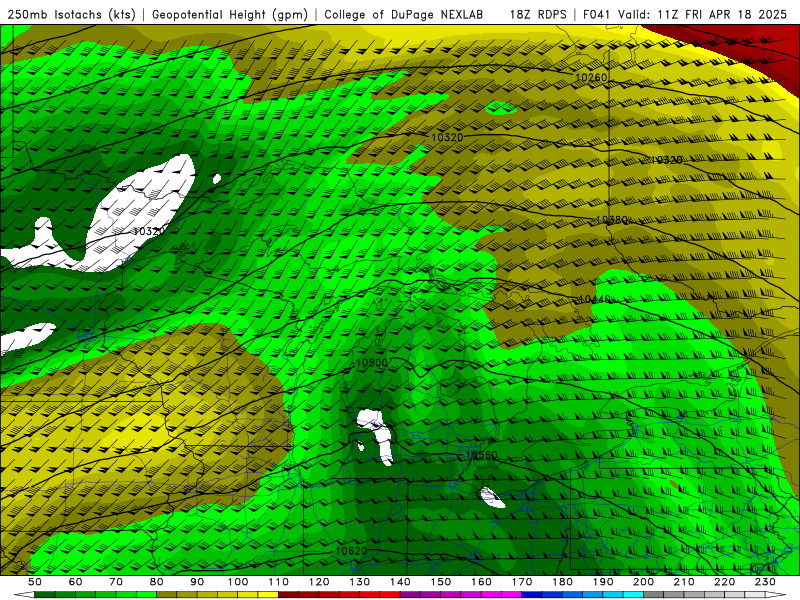Select the 10500 height contour label
Viewport: 800px width, 600px height.
(371, 363)
